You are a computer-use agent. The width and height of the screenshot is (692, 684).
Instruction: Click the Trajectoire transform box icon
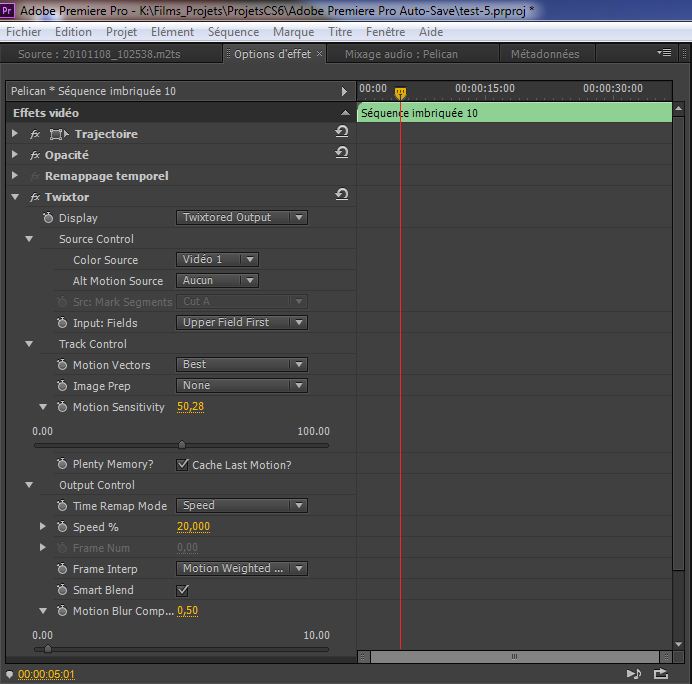point(59,134)
